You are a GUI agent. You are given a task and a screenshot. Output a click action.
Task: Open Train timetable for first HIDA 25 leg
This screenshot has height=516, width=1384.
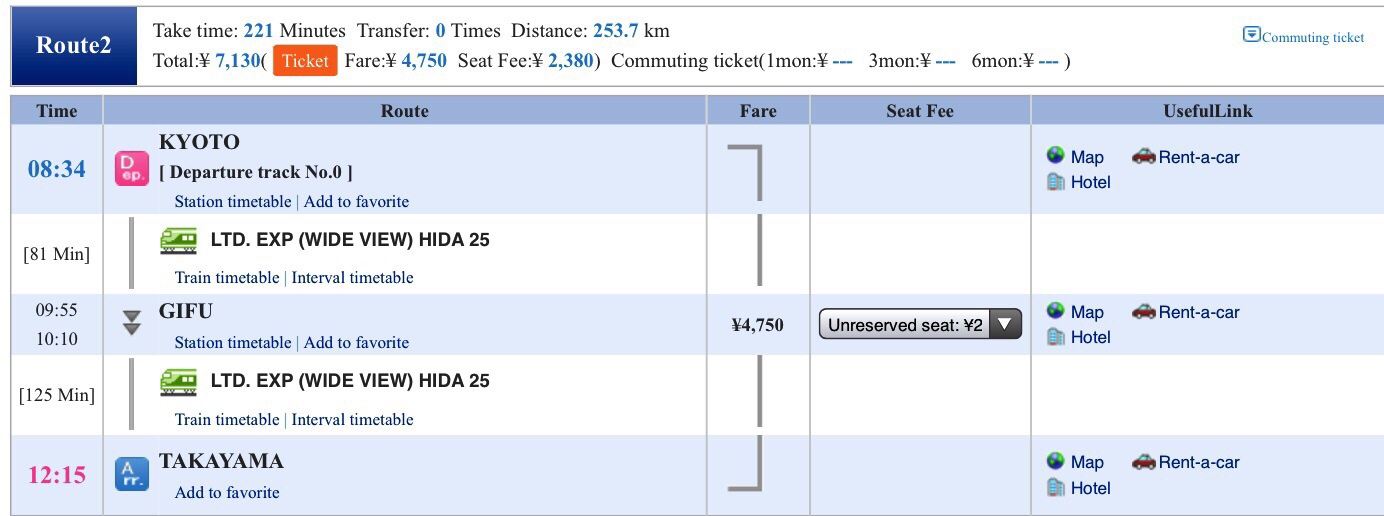pos(227,277)
